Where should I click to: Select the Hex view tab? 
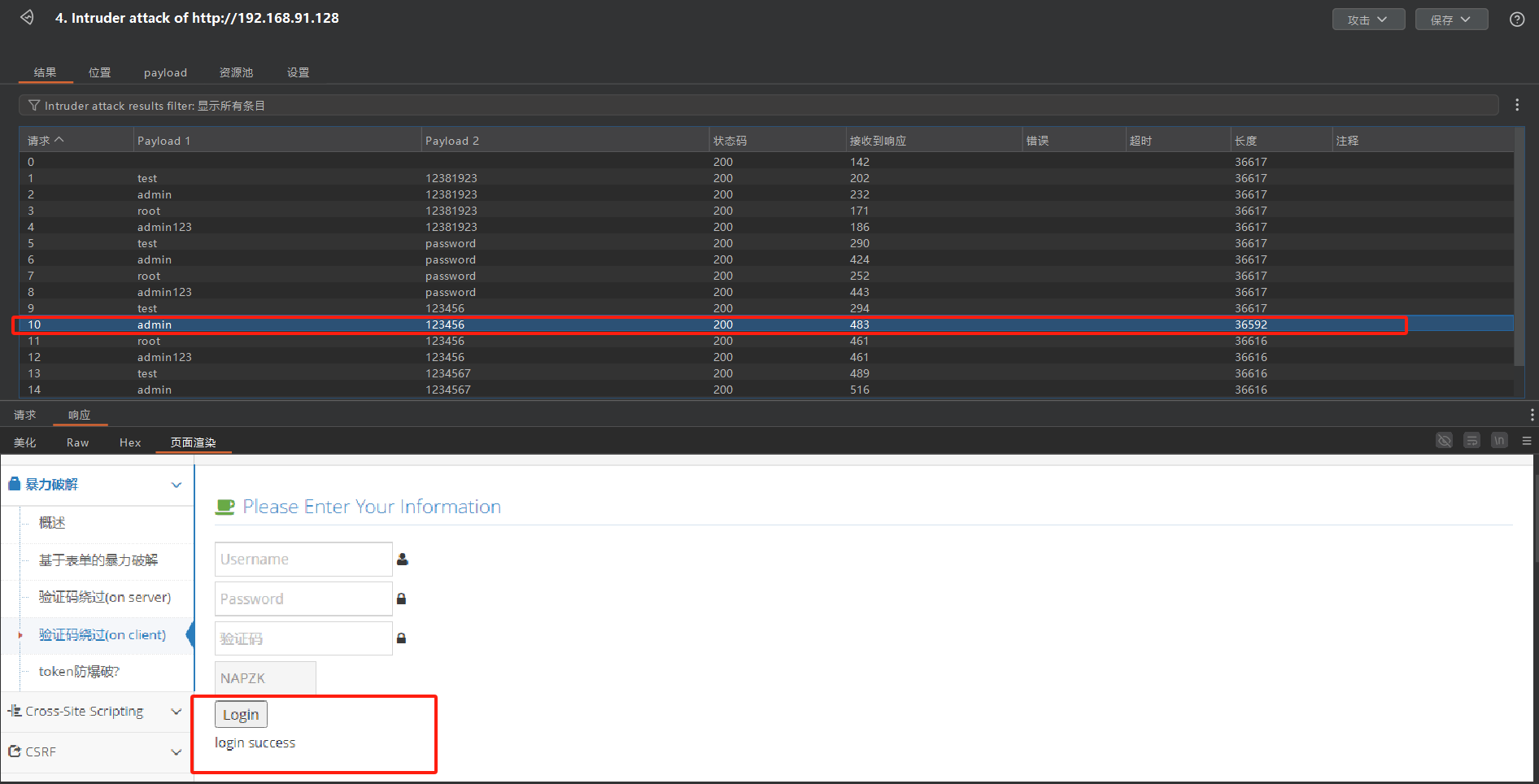pyautogui.click(x=130, y=442)
